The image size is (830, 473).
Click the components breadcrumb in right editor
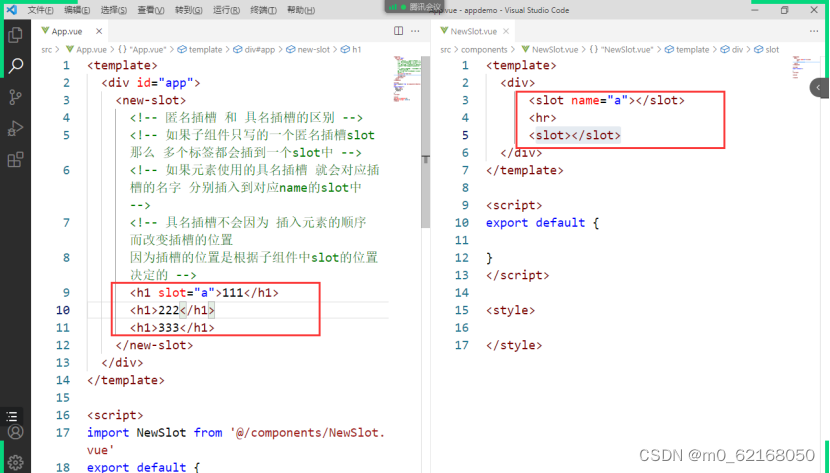[x=484, y=49]
